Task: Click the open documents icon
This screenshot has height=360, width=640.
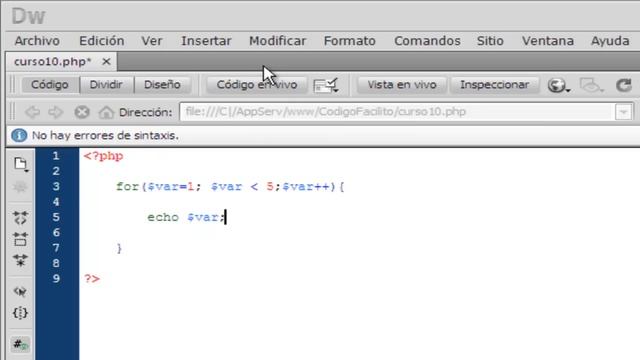Action: 20,164
